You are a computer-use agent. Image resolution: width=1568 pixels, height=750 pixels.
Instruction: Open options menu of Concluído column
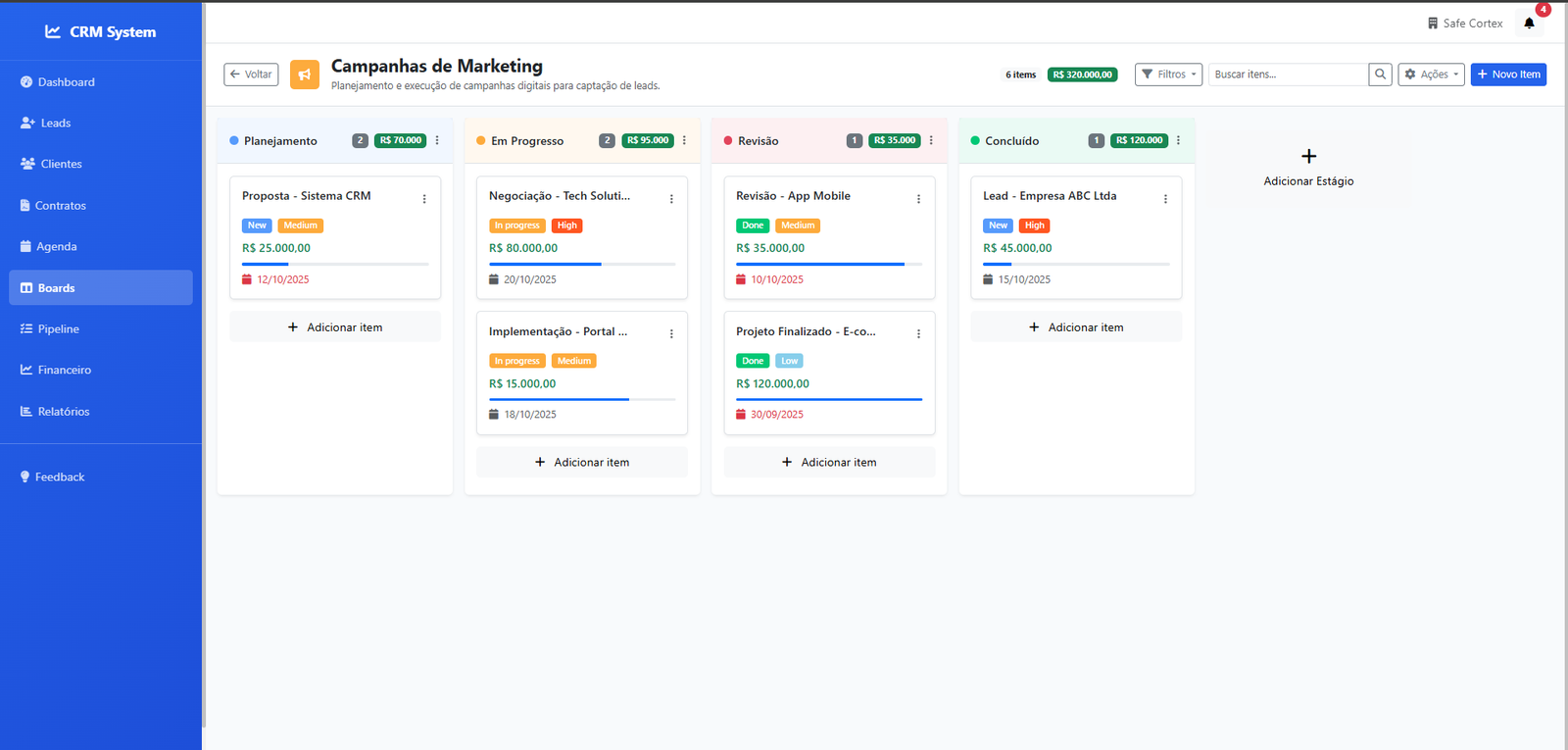pos(1178,140)
